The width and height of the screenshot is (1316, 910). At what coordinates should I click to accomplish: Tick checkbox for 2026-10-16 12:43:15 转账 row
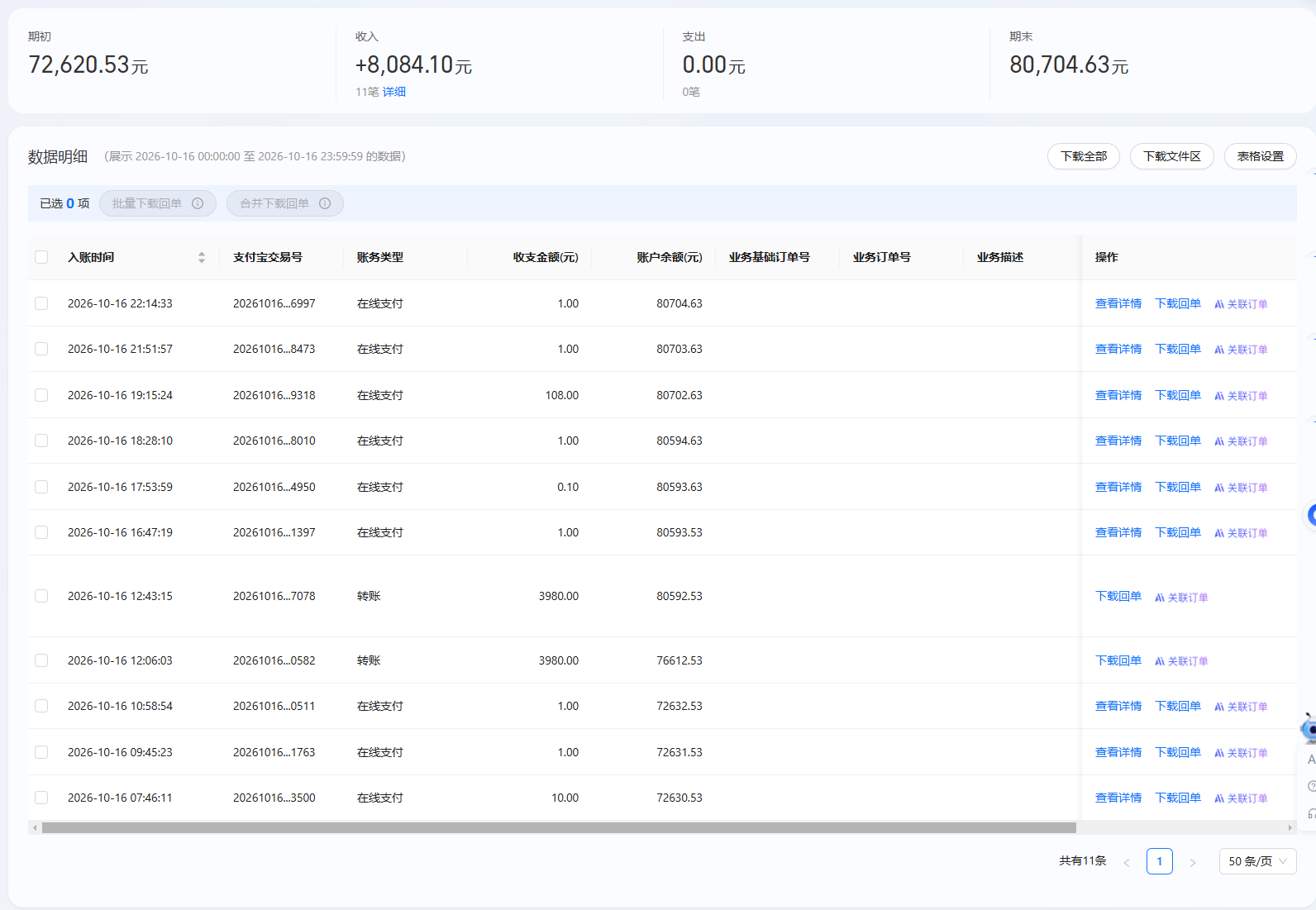pos(41,596)
